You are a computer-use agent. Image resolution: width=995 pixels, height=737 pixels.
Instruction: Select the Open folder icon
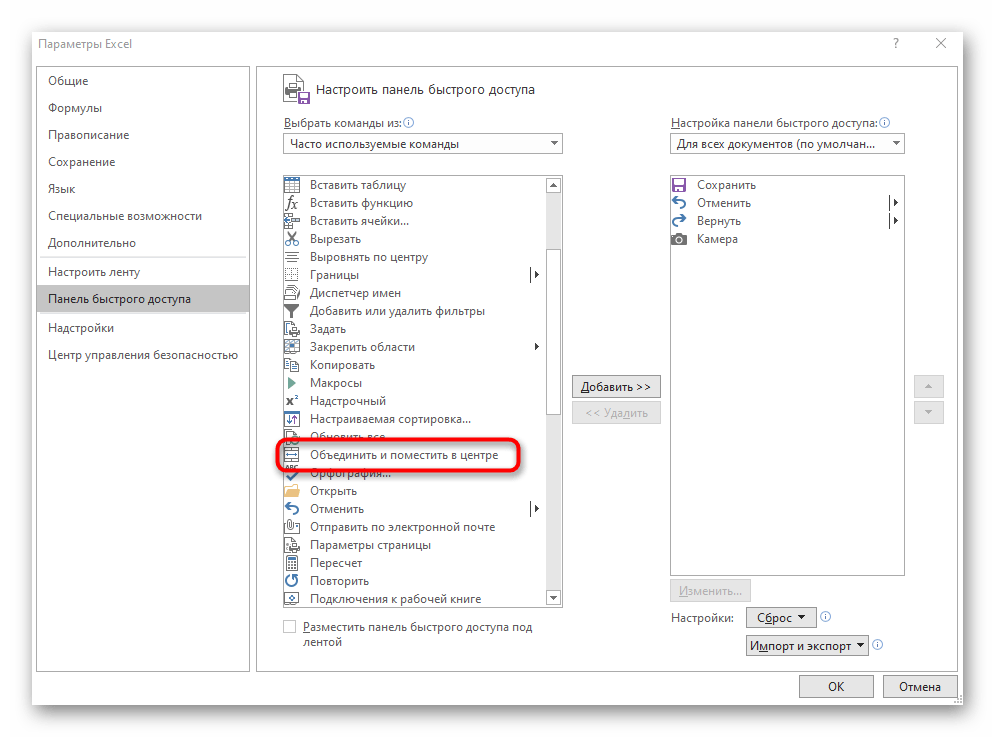pos(292,491)
